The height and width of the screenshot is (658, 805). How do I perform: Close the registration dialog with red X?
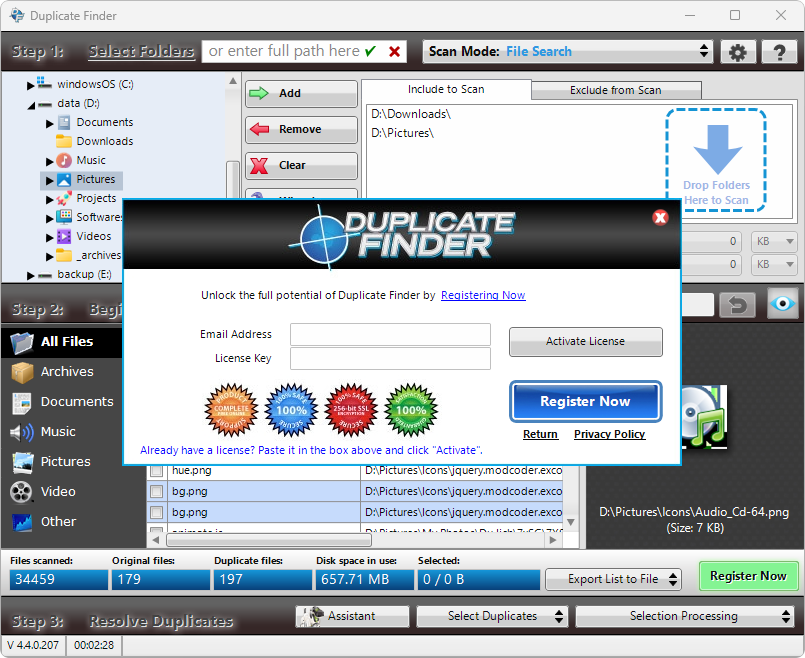click(660, 218)
